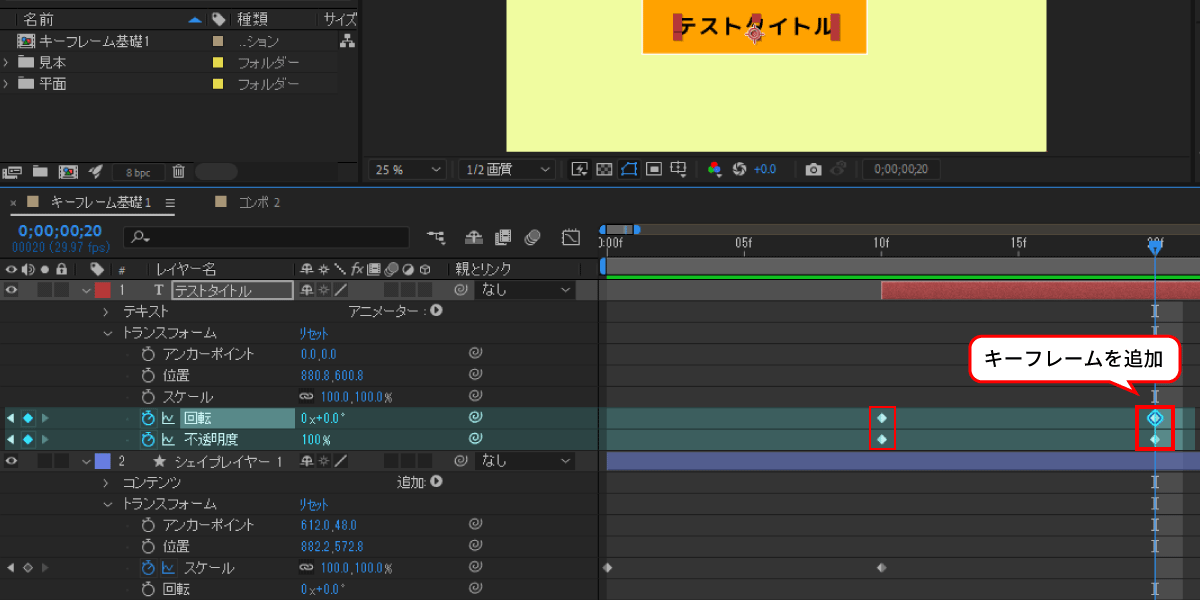Screen dimensions: 1200x600
Task: Create a new folder in Project panel
Action: click(41, 171)
